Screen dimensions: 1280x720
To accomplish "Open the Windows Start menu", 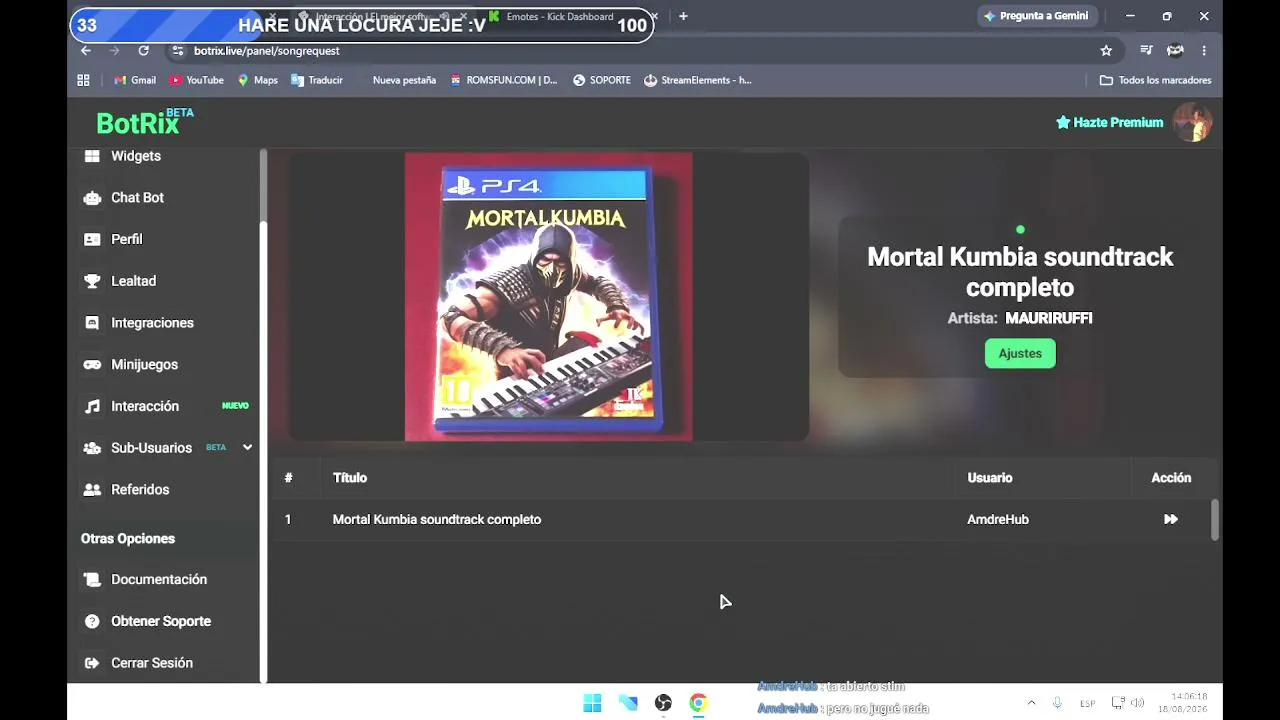I will point(592,704).
